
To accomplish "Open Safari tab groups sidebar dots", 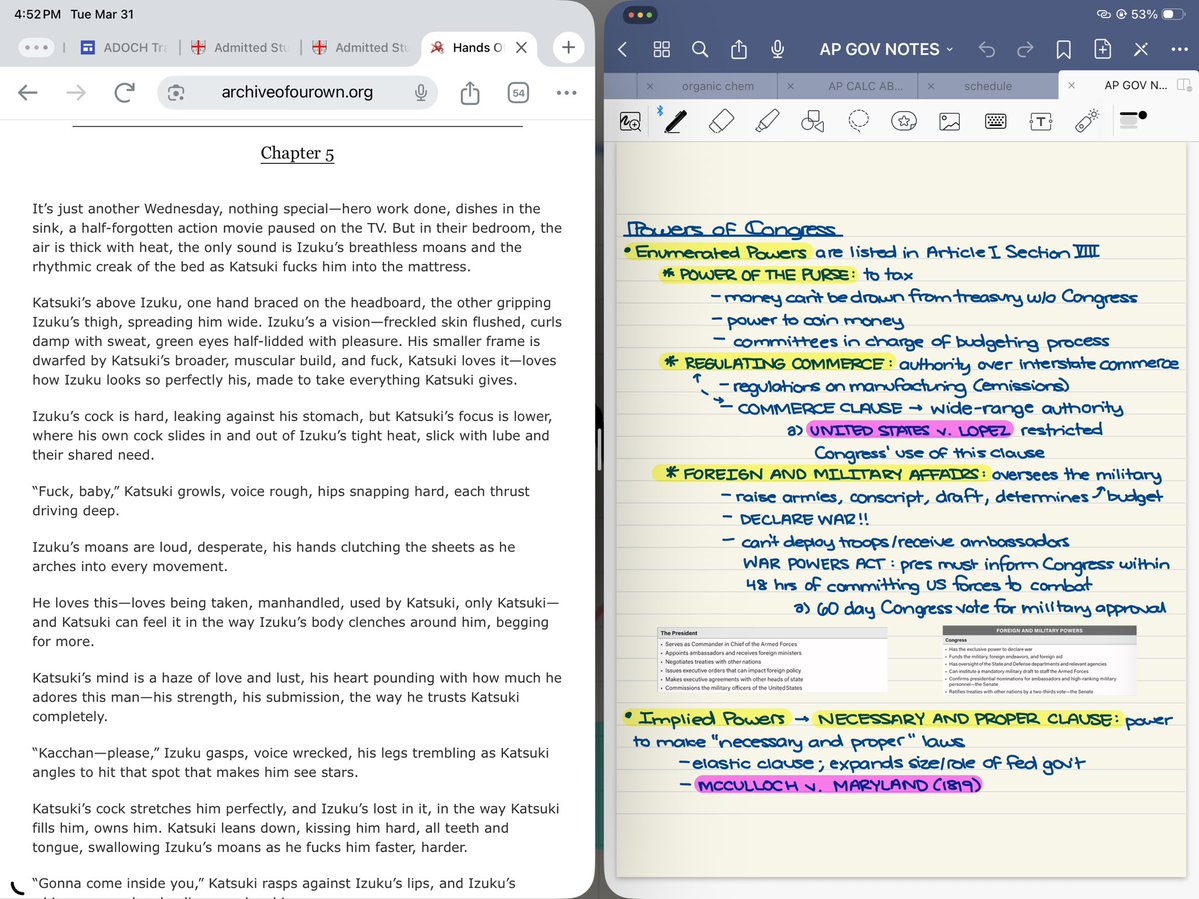I will coord(36,47).
